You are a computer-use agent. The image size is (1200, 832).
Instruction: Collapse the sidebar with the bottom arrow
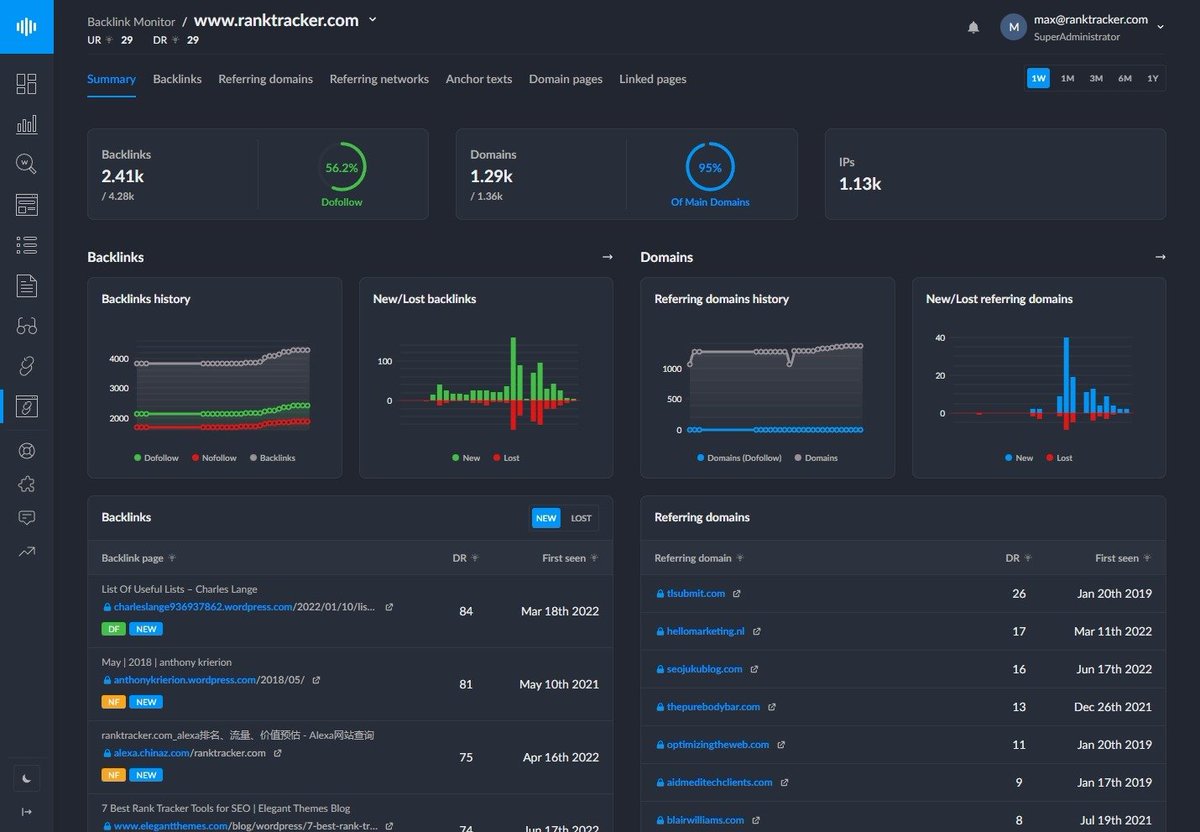(27, 811)
